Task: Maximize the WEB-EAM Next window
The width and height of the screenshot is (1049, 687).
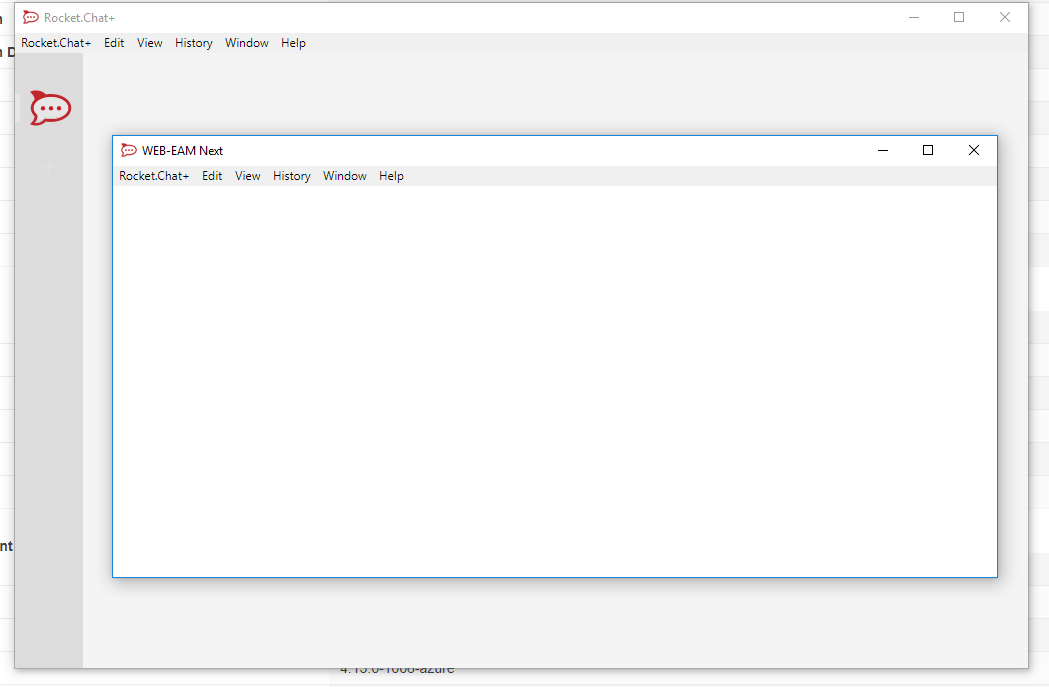Action: pos(927,149)
